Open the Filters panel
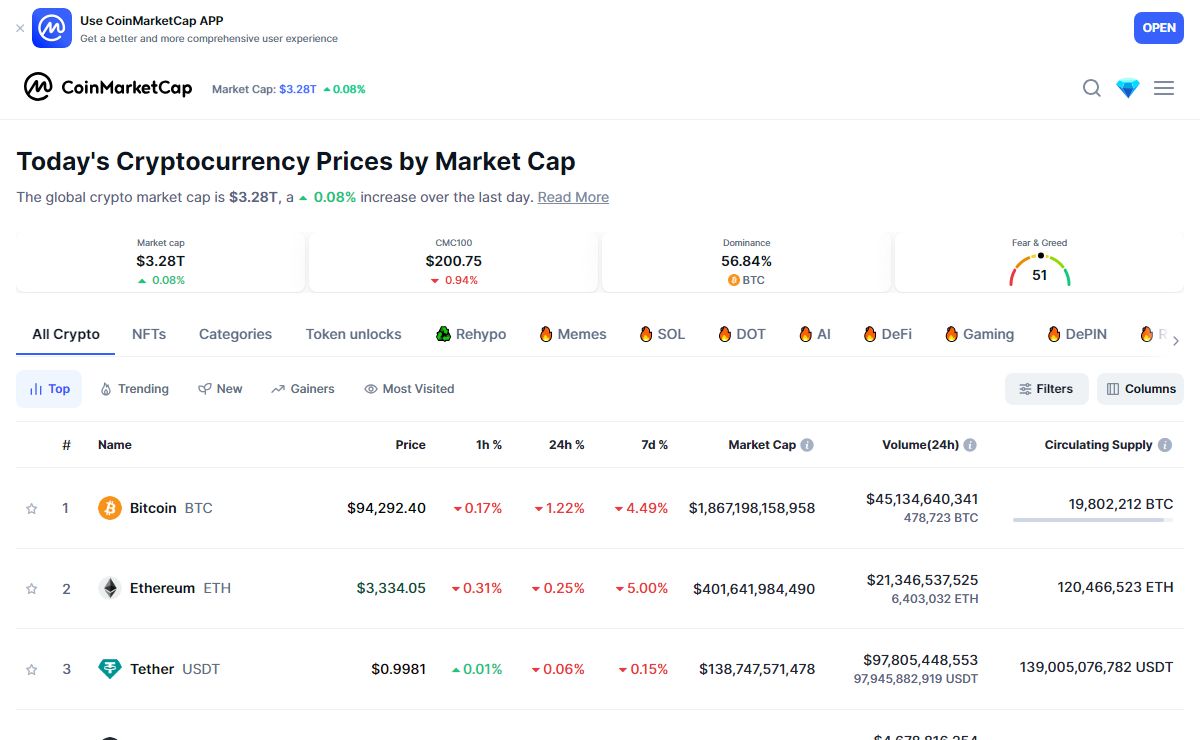This screenshot has width=1200, height=740. [x=1046, y=389]
